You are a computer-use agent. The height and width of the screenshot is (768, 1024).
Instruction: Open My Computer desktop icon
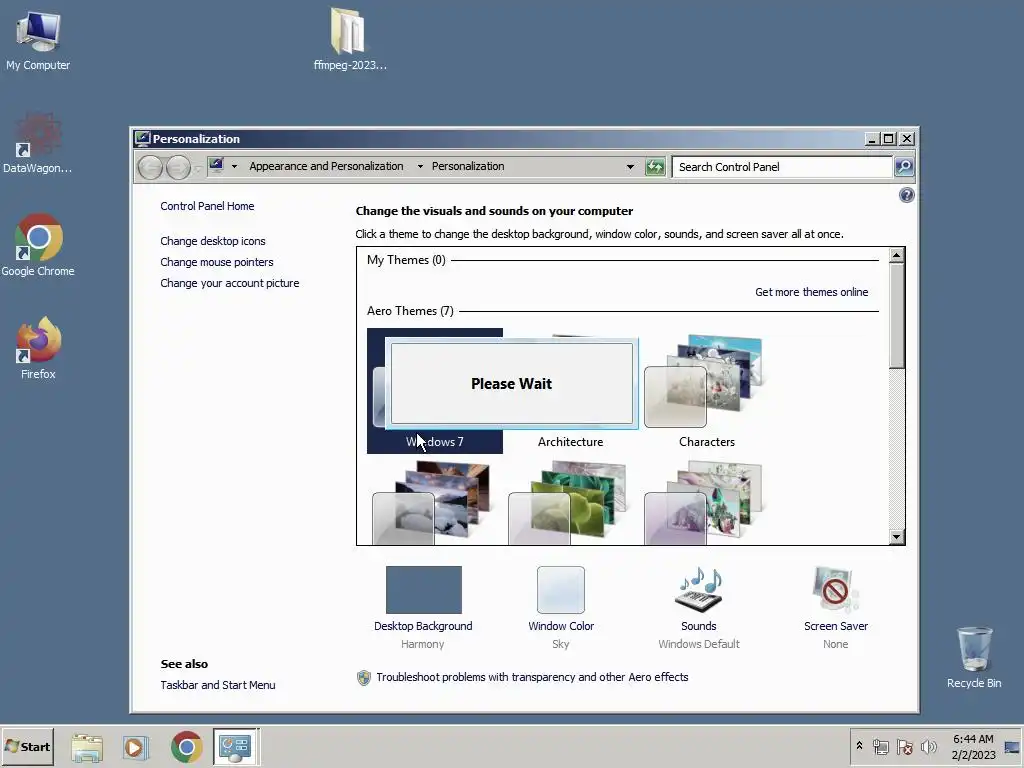click(x=38, y=40)
